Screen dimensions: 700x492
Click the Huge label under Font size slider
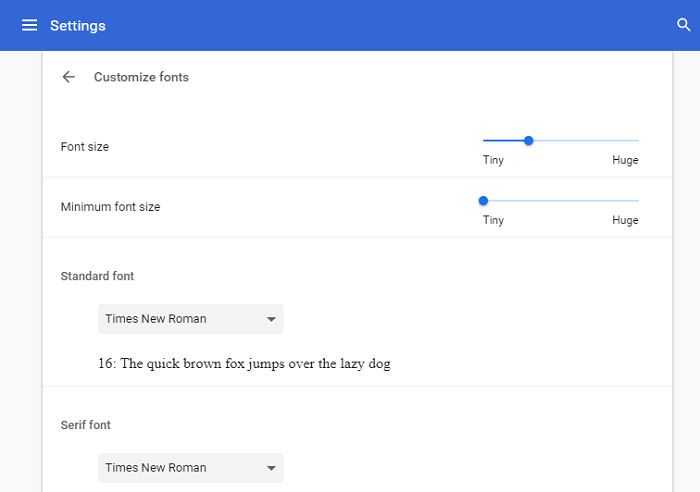tap(625, 160)
